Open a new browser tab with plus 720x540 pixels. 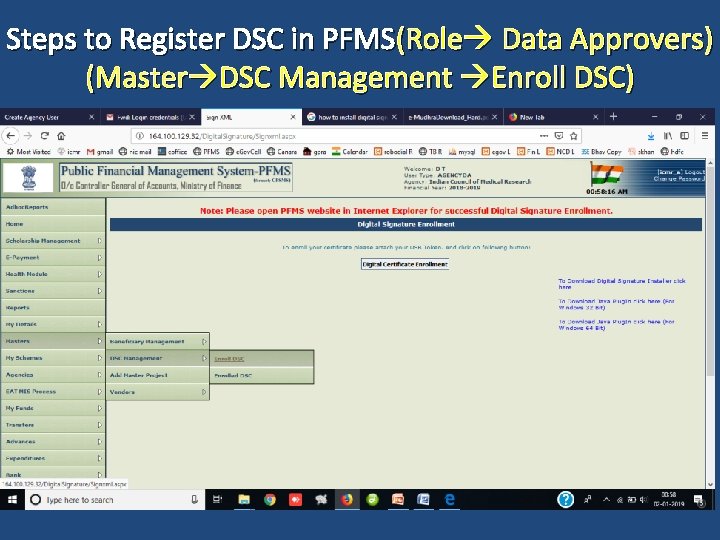613,117
